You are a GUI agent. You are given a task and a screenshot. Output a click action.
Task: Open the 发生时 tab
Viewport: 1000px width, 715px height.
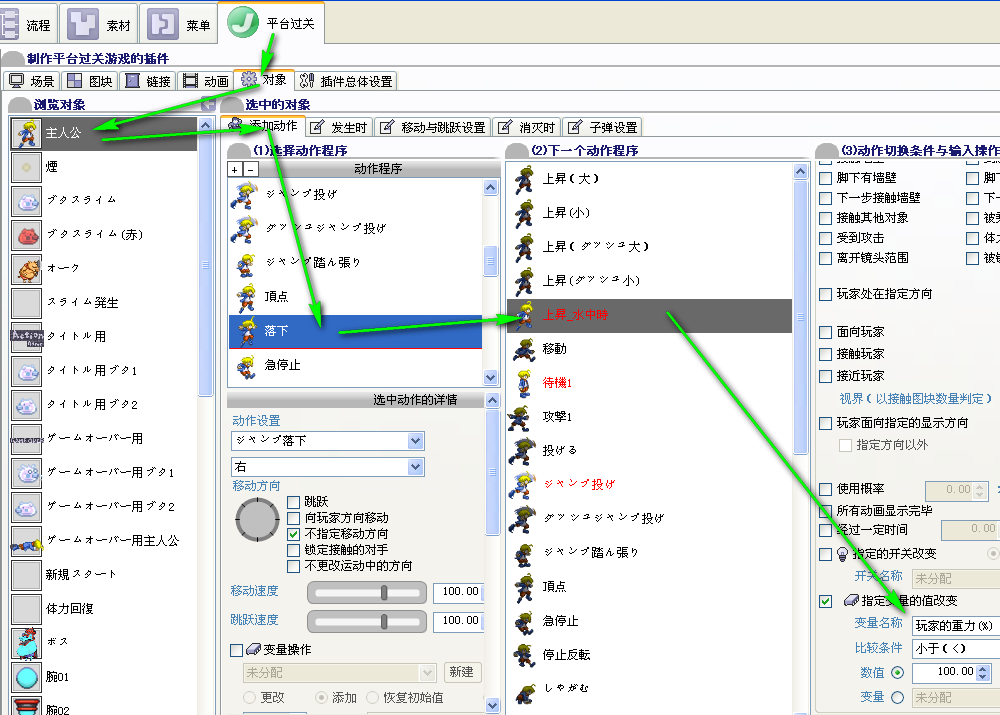point(339,128)
